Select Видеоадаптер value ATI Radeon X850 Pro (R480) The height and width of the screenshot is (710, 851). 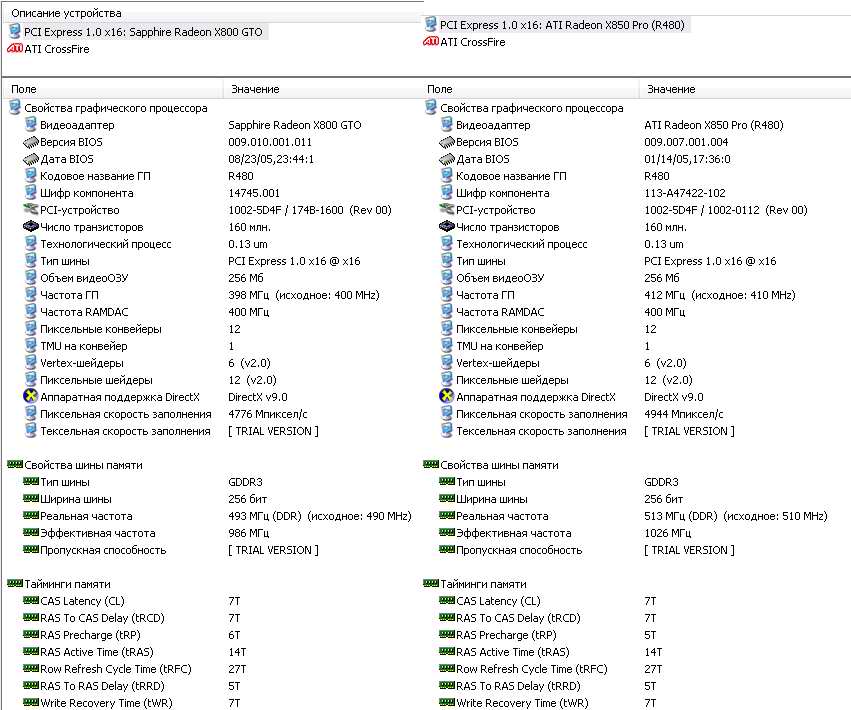[714, 125]
